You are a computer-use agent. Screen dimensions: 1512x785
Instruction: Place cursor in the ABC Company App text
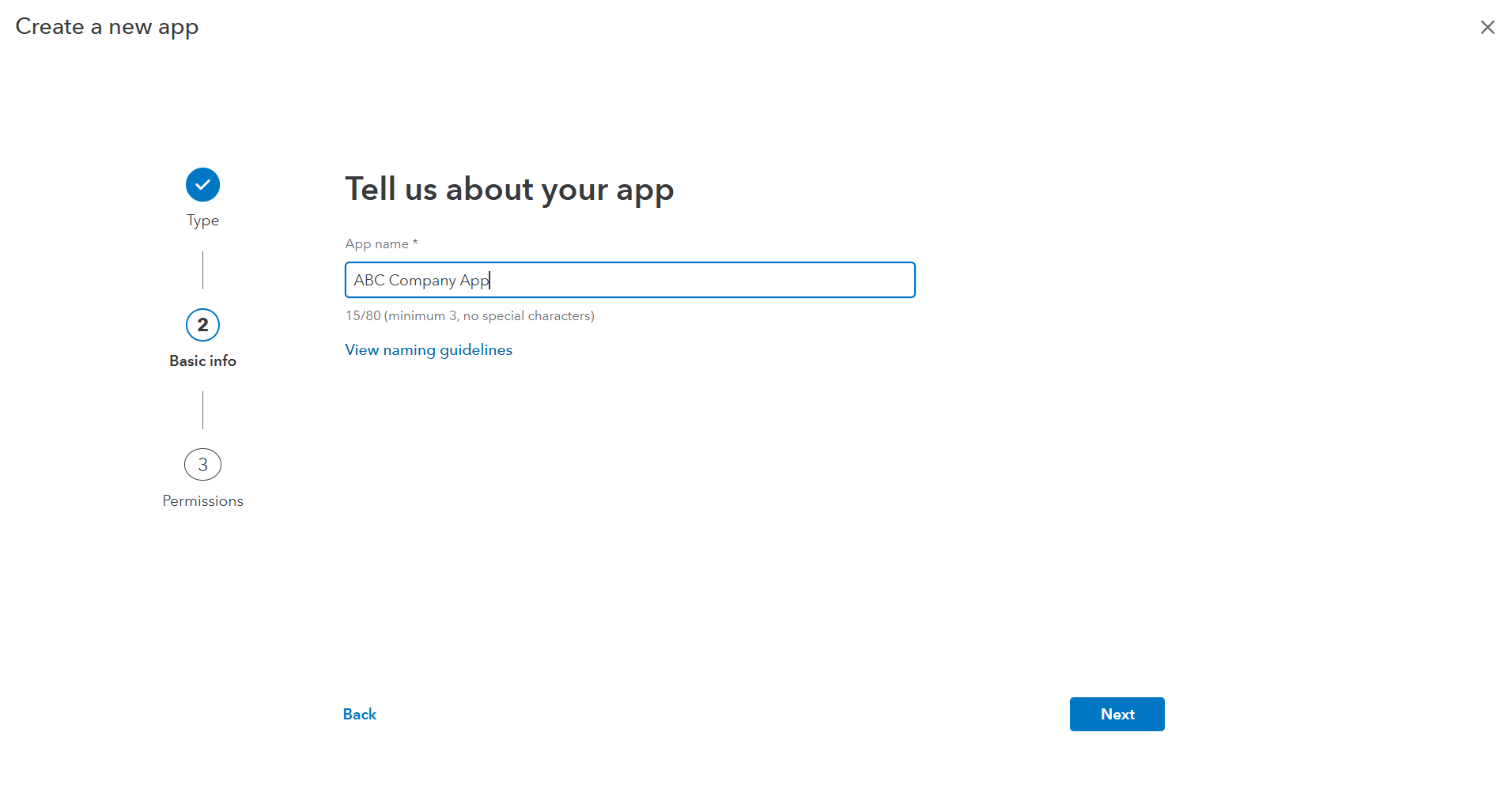click(x=421, y=281)
